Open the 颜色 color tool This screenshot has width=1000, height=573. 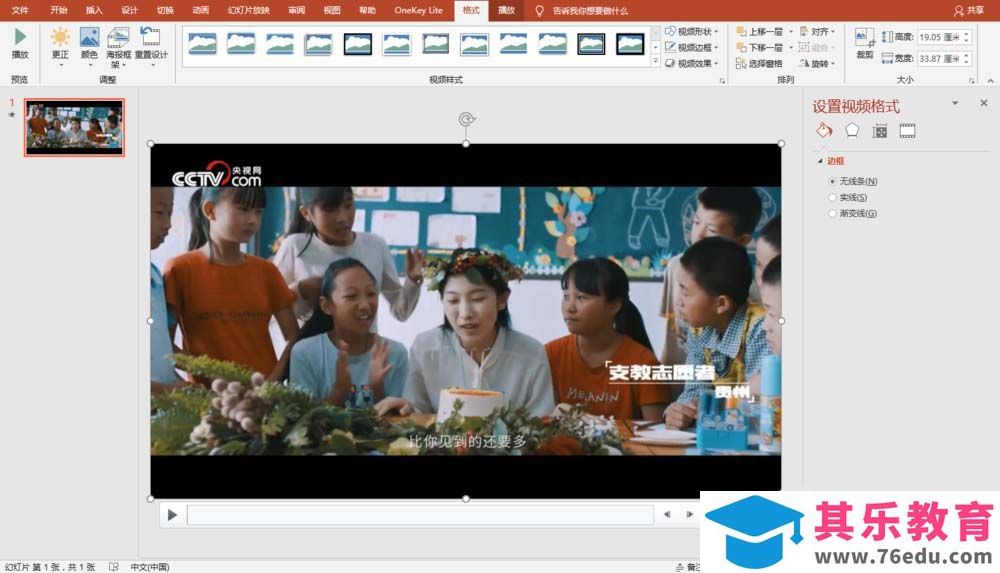89,46
